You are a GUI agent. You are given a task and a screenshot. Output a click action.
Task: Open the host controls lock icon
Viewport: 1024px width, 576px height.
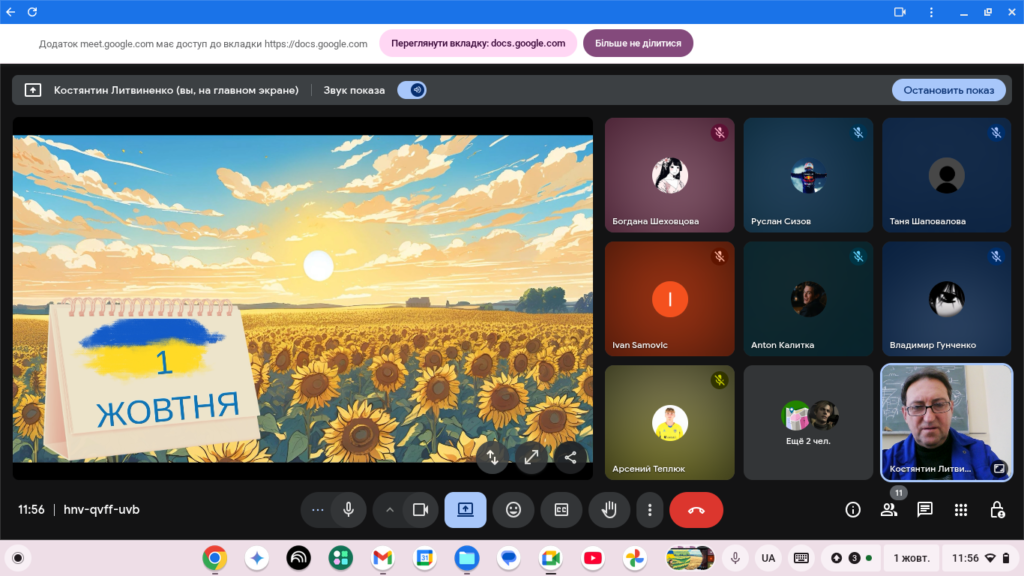[997, 510]
